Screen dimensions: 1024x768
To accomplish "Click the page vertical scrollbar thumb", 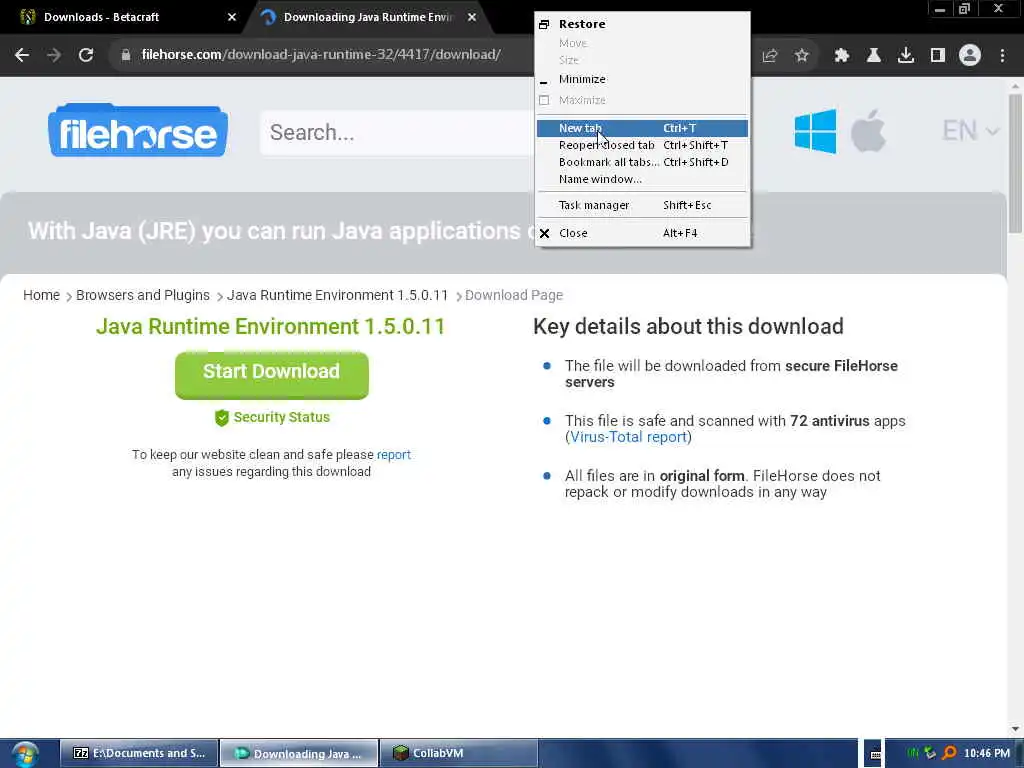I will [1015, 163].
